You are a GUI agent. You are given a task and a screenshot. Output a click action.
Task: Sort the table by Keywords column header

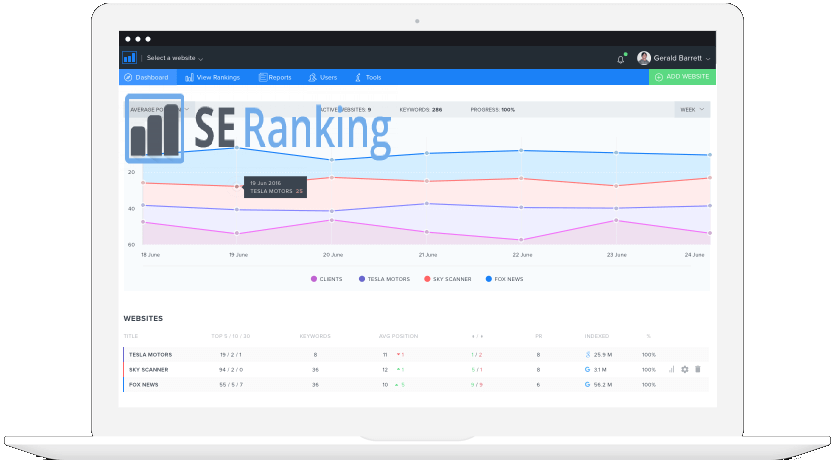tap(314, 336)
